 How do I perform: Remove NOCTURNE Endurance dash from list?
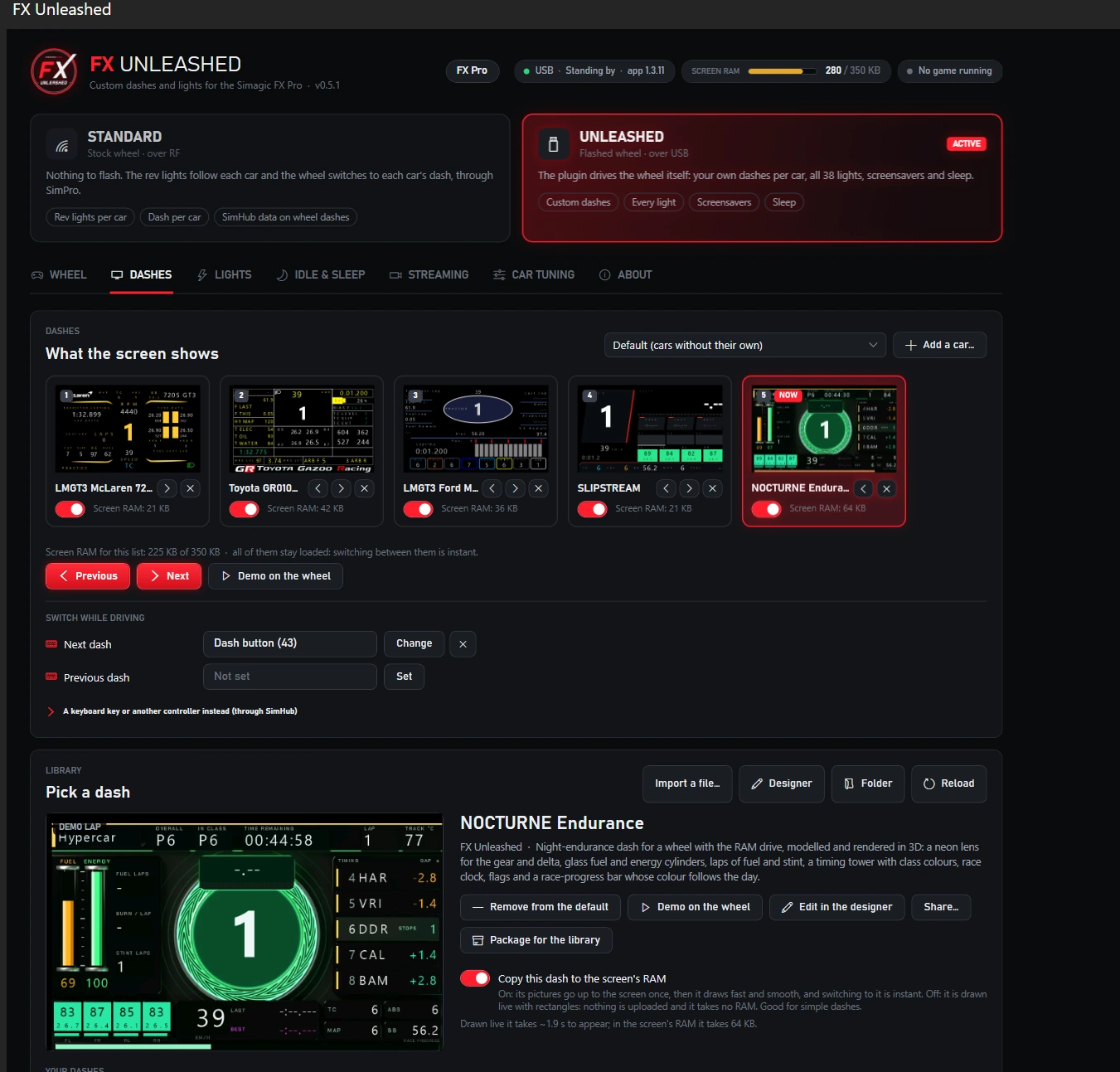887,488
